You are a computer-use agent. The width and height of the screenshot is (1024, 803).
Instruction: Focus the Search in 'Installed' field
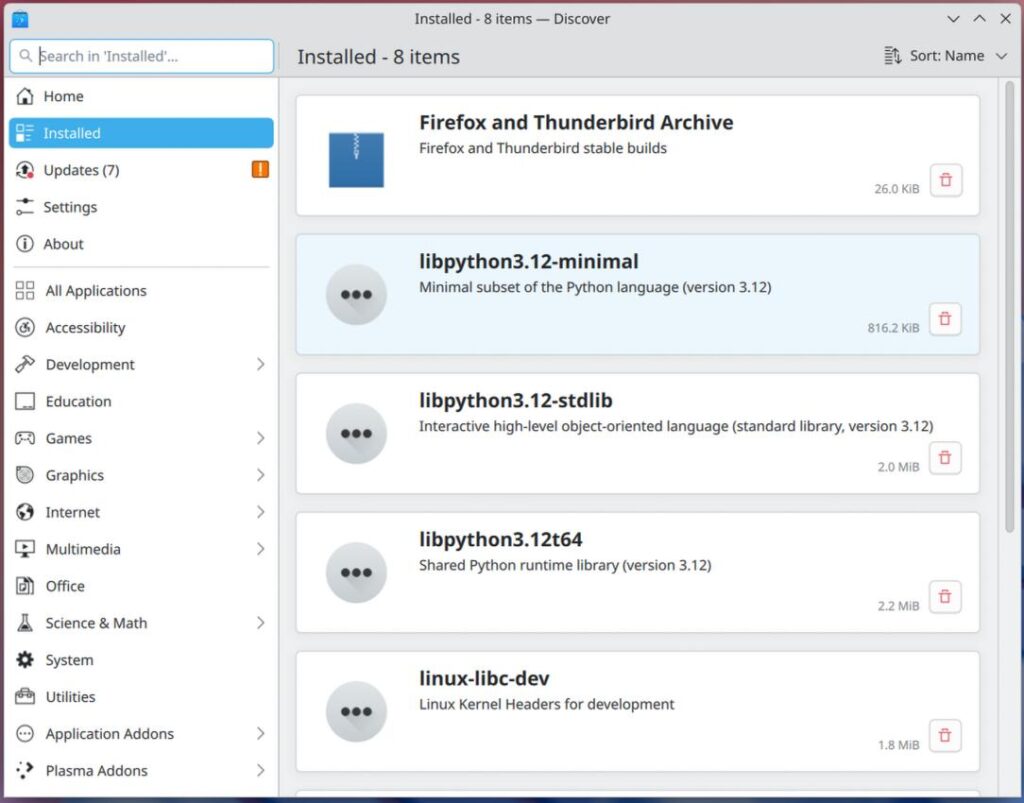pyautogui.click(x=142, y=56)
